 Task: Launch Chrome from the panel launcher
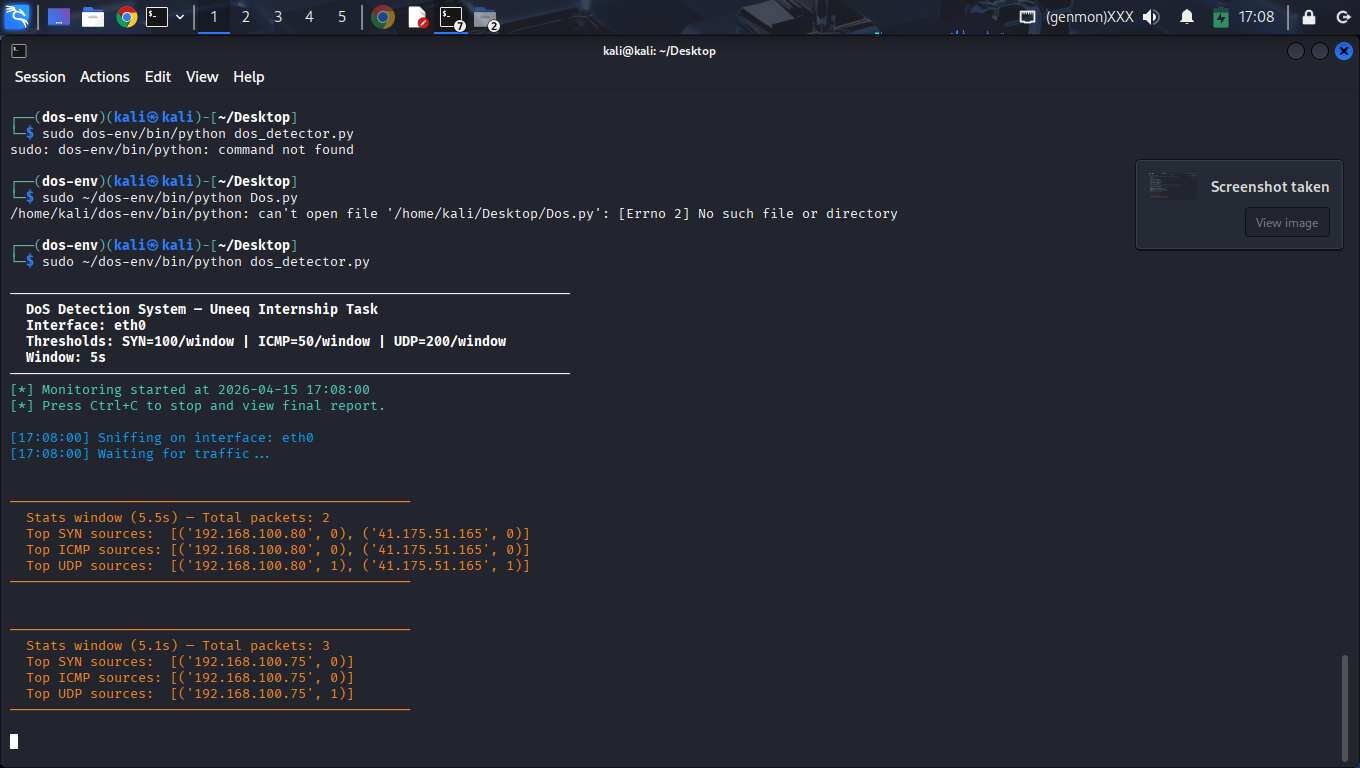(x=126, y=17)
